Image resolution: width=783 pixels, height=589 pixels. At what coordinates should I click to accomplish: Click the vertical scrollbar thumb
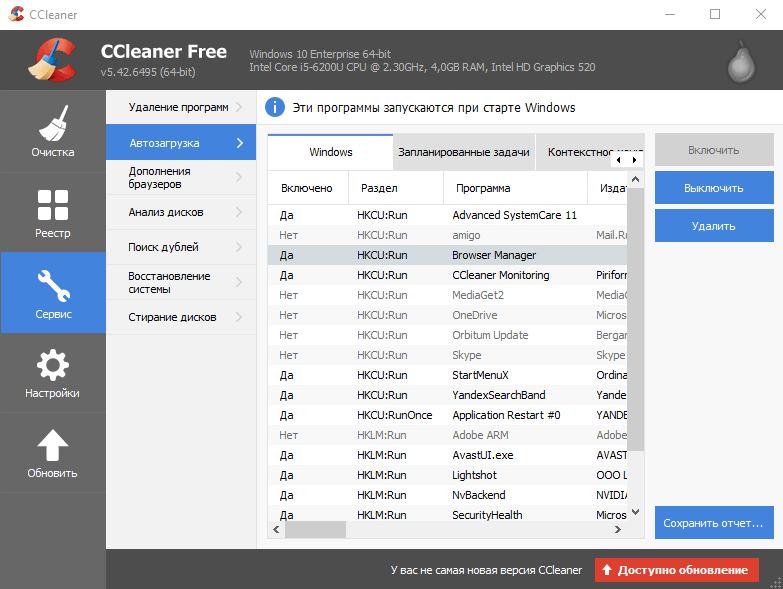tap(635, 319)
